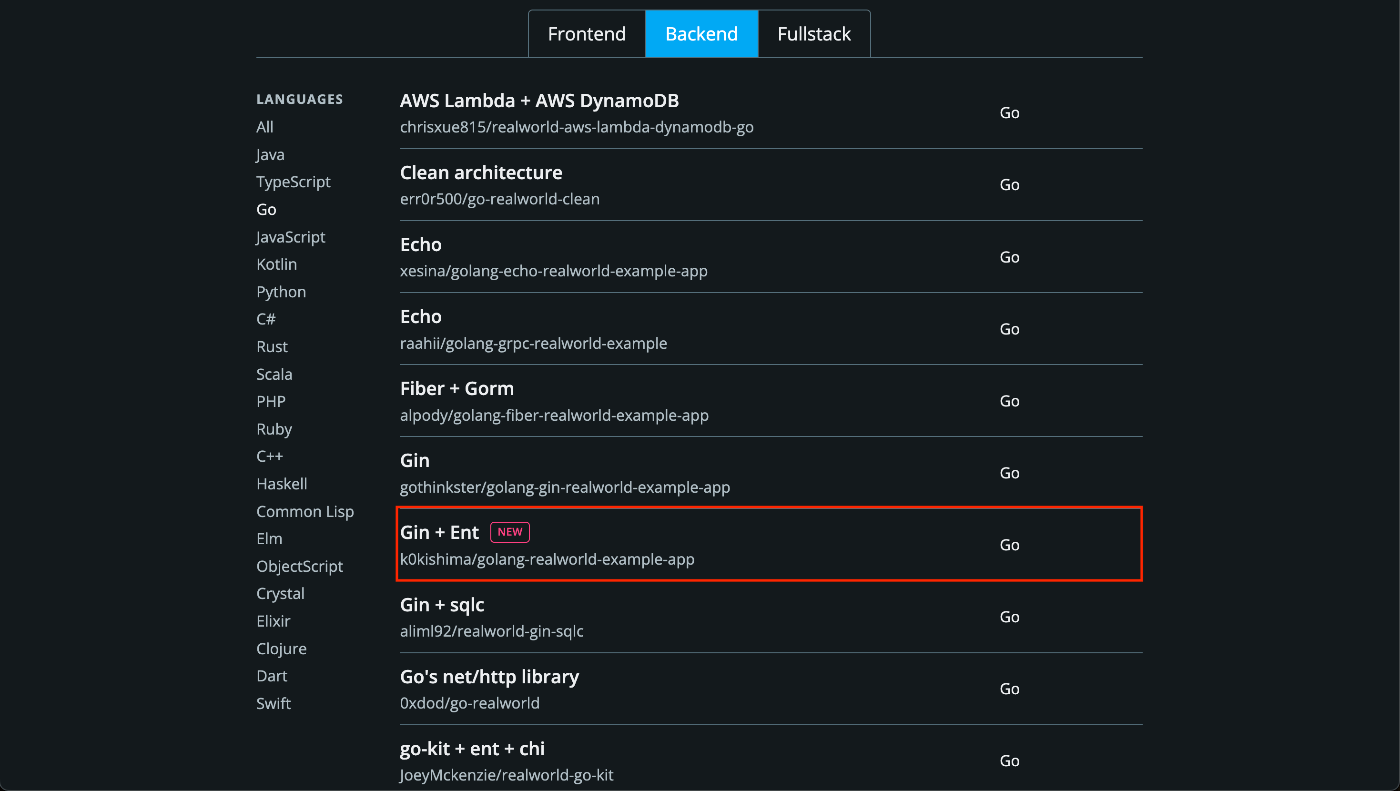The width and height of the screenshot is (1400, 791).
Task: Choose Swift from the languages list
Action: (x=273, y=704)
